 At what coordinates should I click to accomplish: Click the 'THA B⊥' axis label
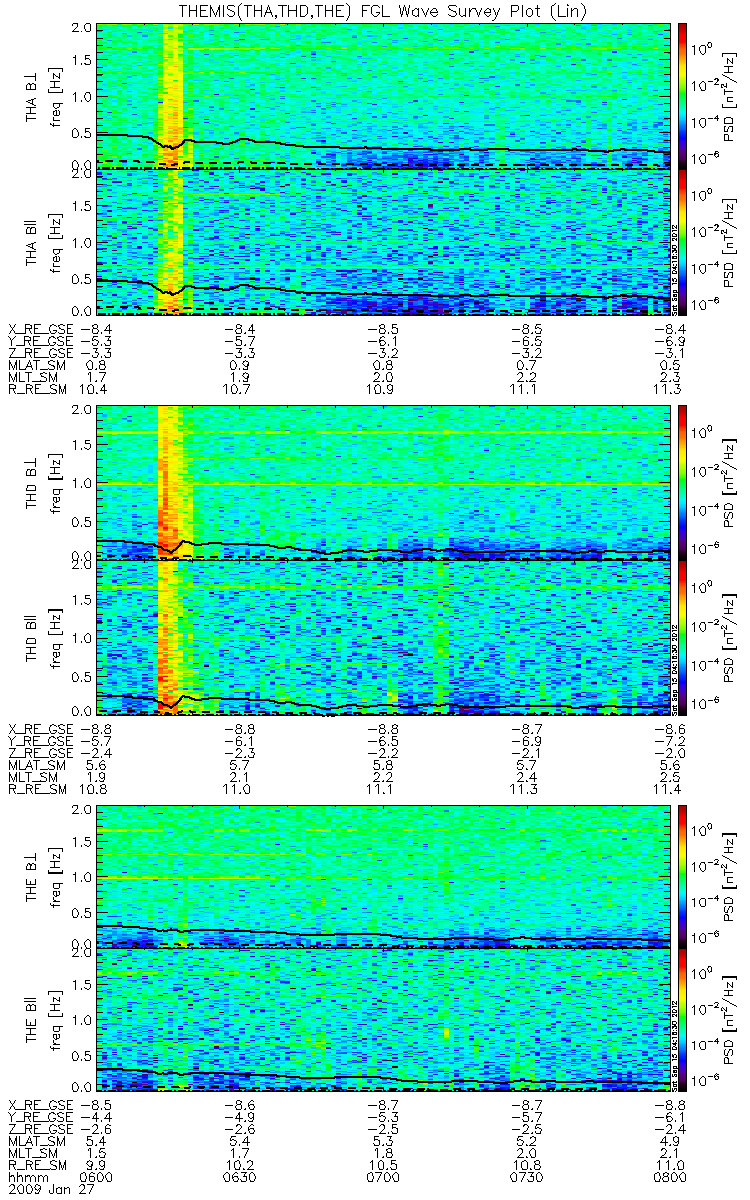coord(32,96)
